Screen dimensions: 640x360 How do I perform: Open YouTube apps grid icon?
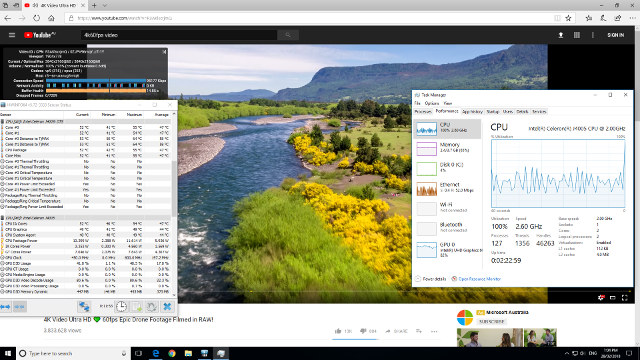pyautogui.click(x=577, y=35)
